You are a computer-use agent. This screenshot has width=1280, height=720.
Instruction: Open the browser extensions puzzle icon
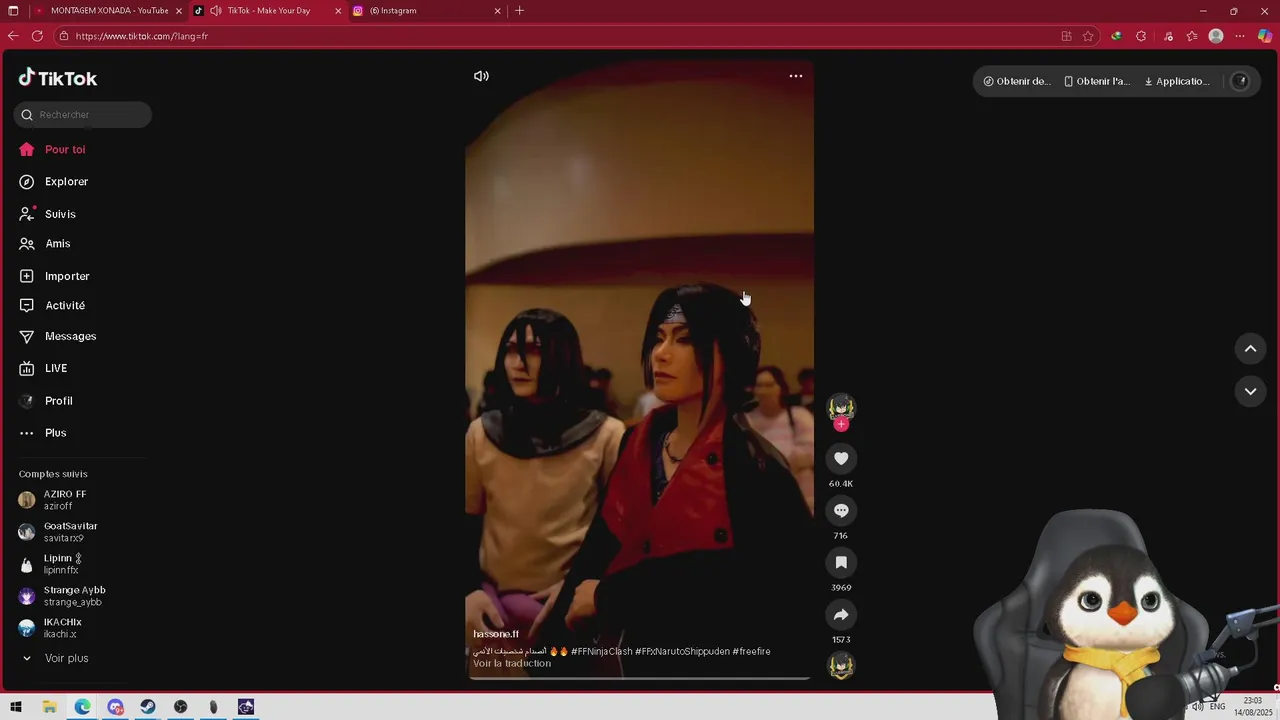click(1141, 36)
